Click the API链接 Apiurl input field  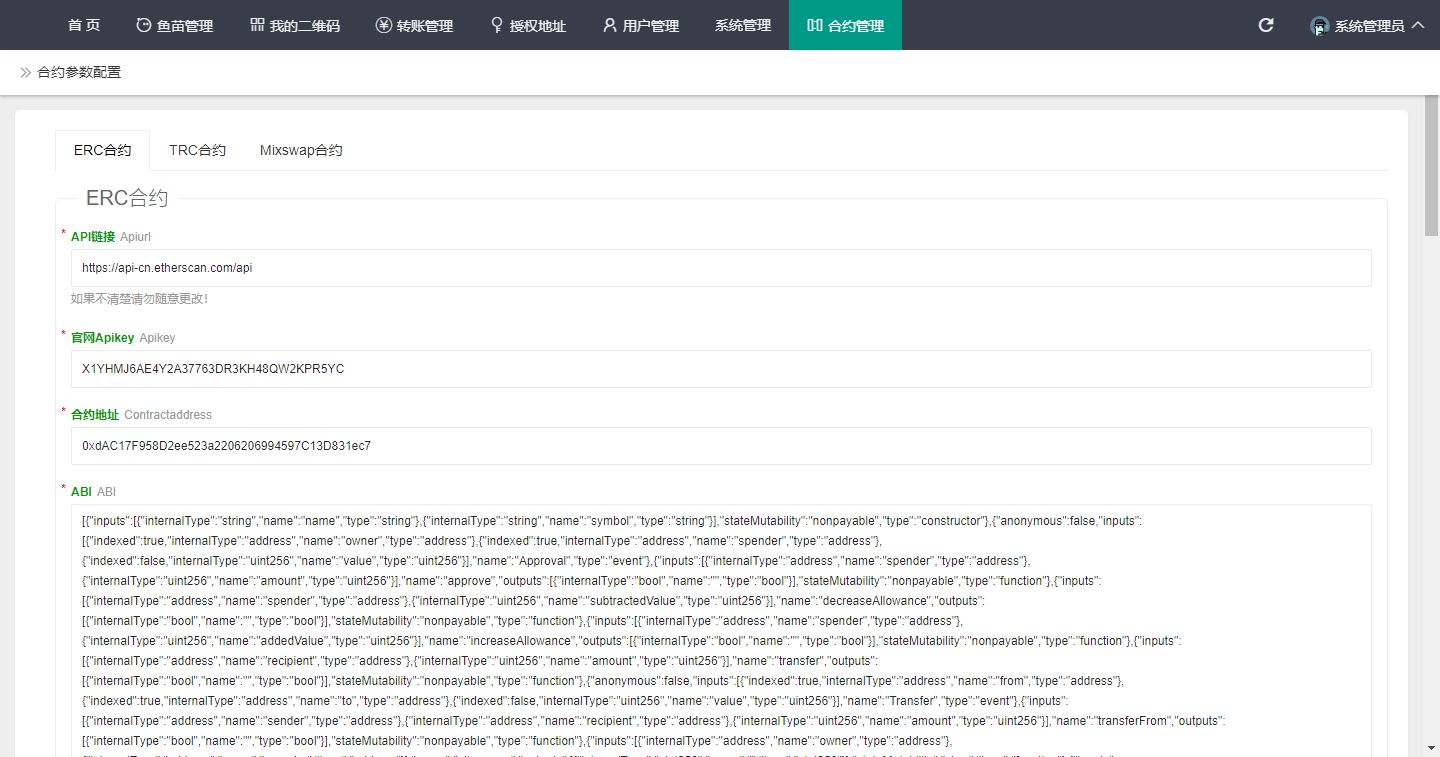coord(720,268)
